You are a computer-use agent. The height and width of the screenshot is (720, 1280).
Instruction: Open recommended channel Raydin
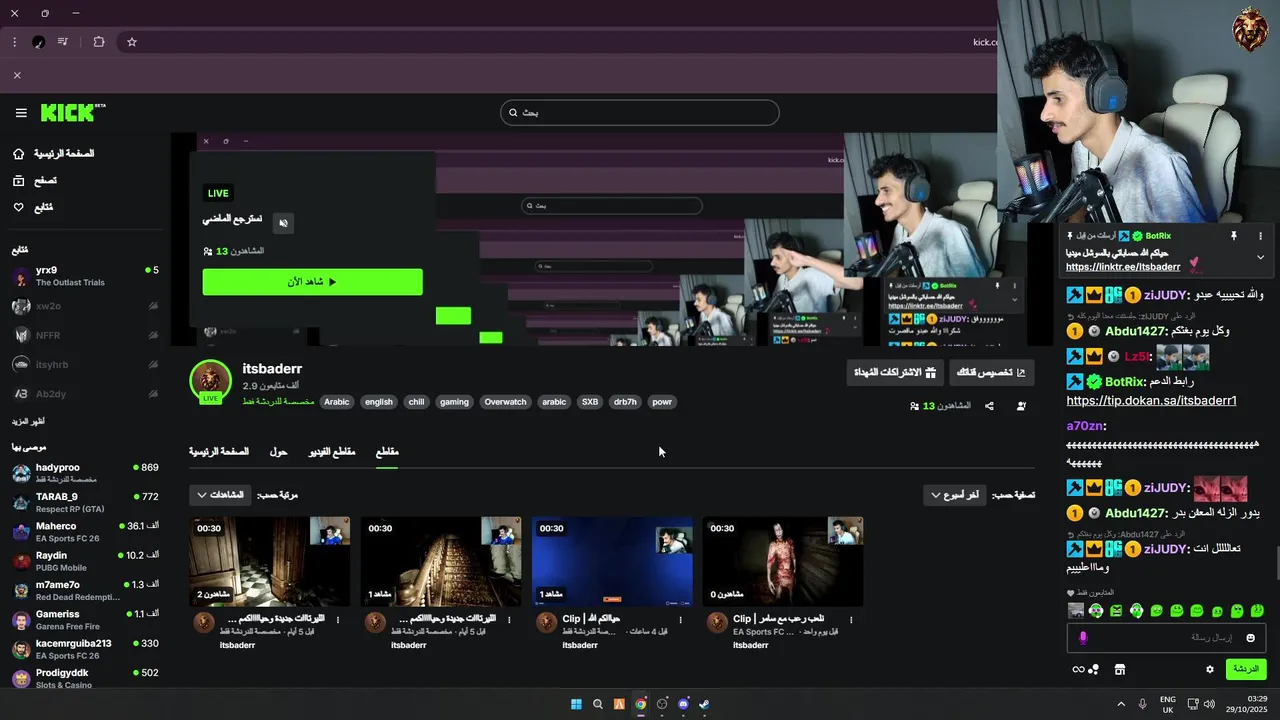(85, 561)
